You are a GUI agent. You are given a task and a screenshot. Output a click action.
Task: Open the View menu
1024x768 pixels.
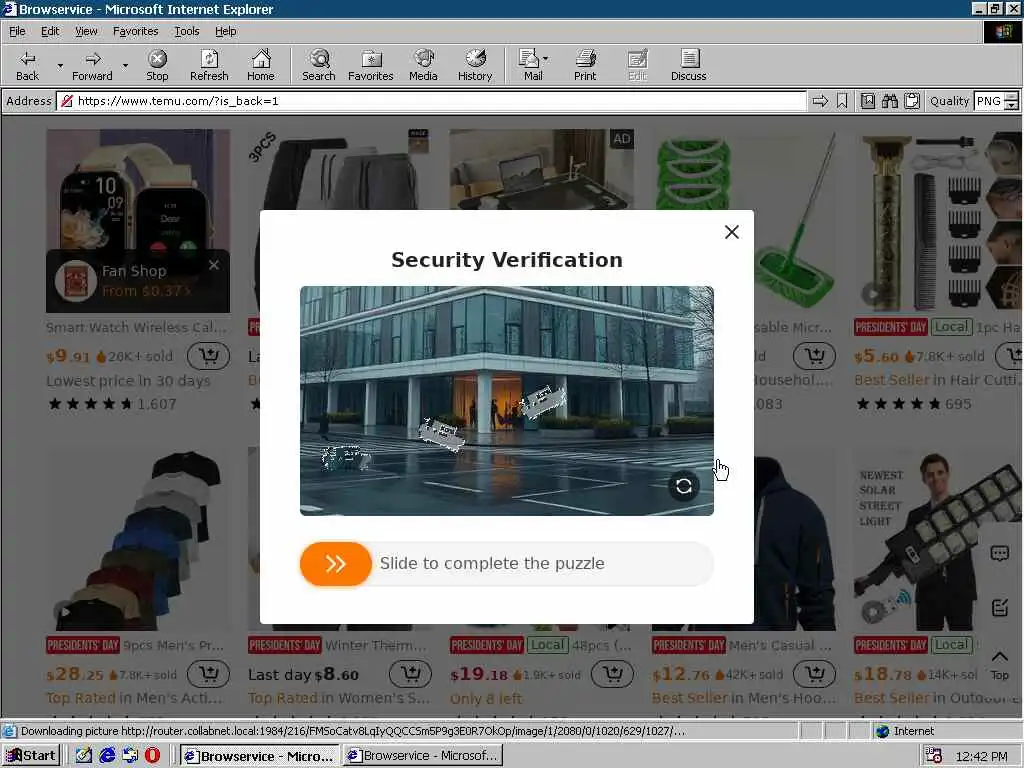click(86, 31)
